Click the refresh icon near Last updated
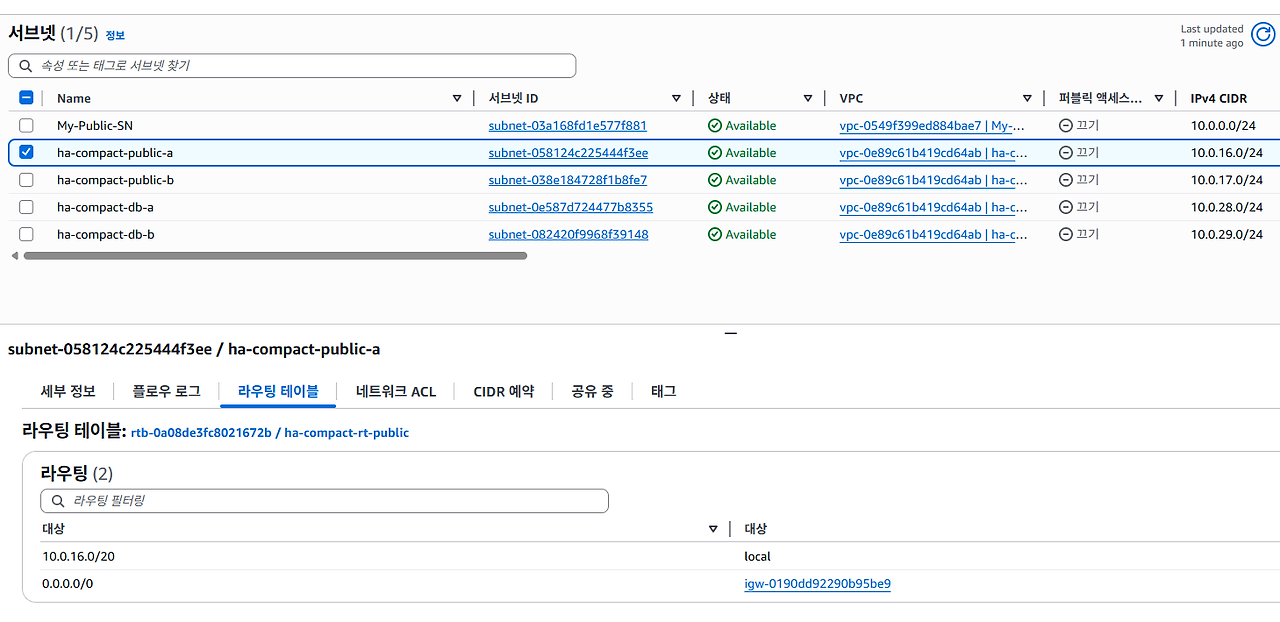1280x622 pixels. tap(1262, 33)
